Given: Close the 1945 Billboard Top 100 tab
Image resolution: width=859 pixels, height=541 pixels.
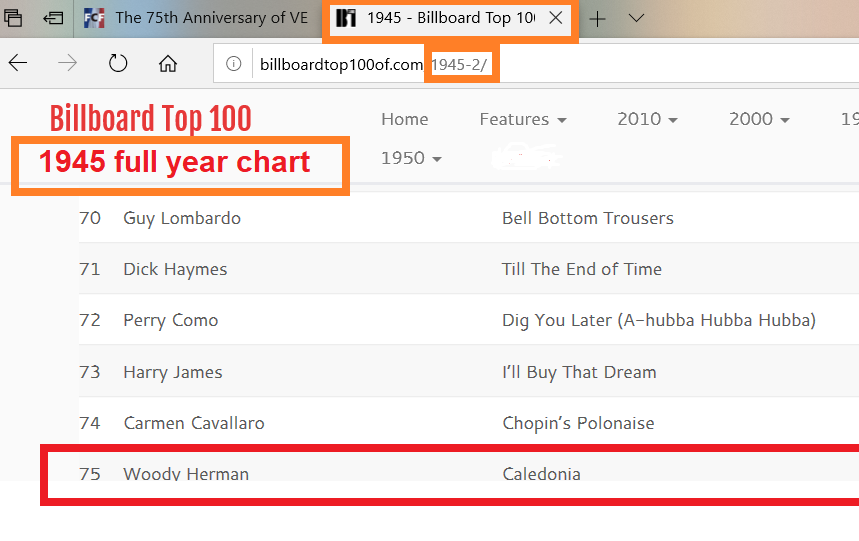Looking at the screenshot, I should click(556, 18).
